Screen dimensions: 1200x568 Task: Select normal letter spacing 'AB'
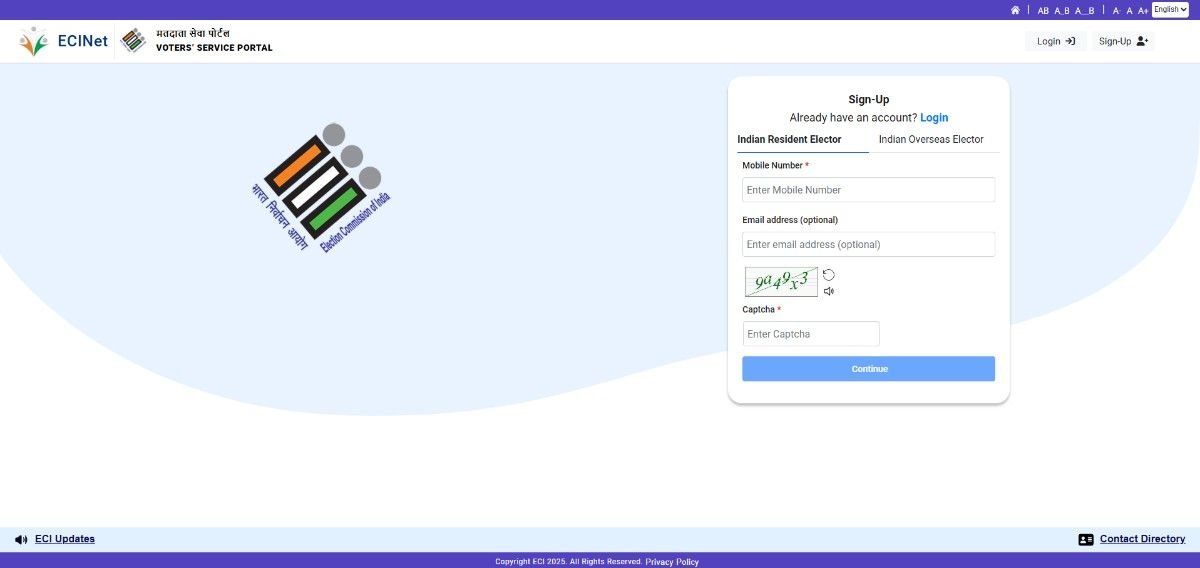point(1043,10)
